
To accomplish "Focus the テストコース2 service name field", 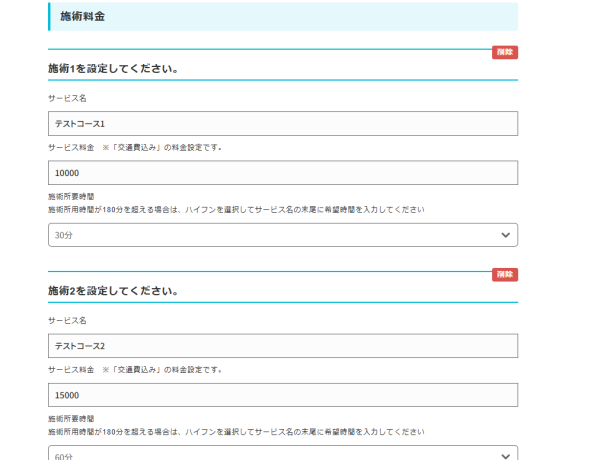I will (283, 345).
